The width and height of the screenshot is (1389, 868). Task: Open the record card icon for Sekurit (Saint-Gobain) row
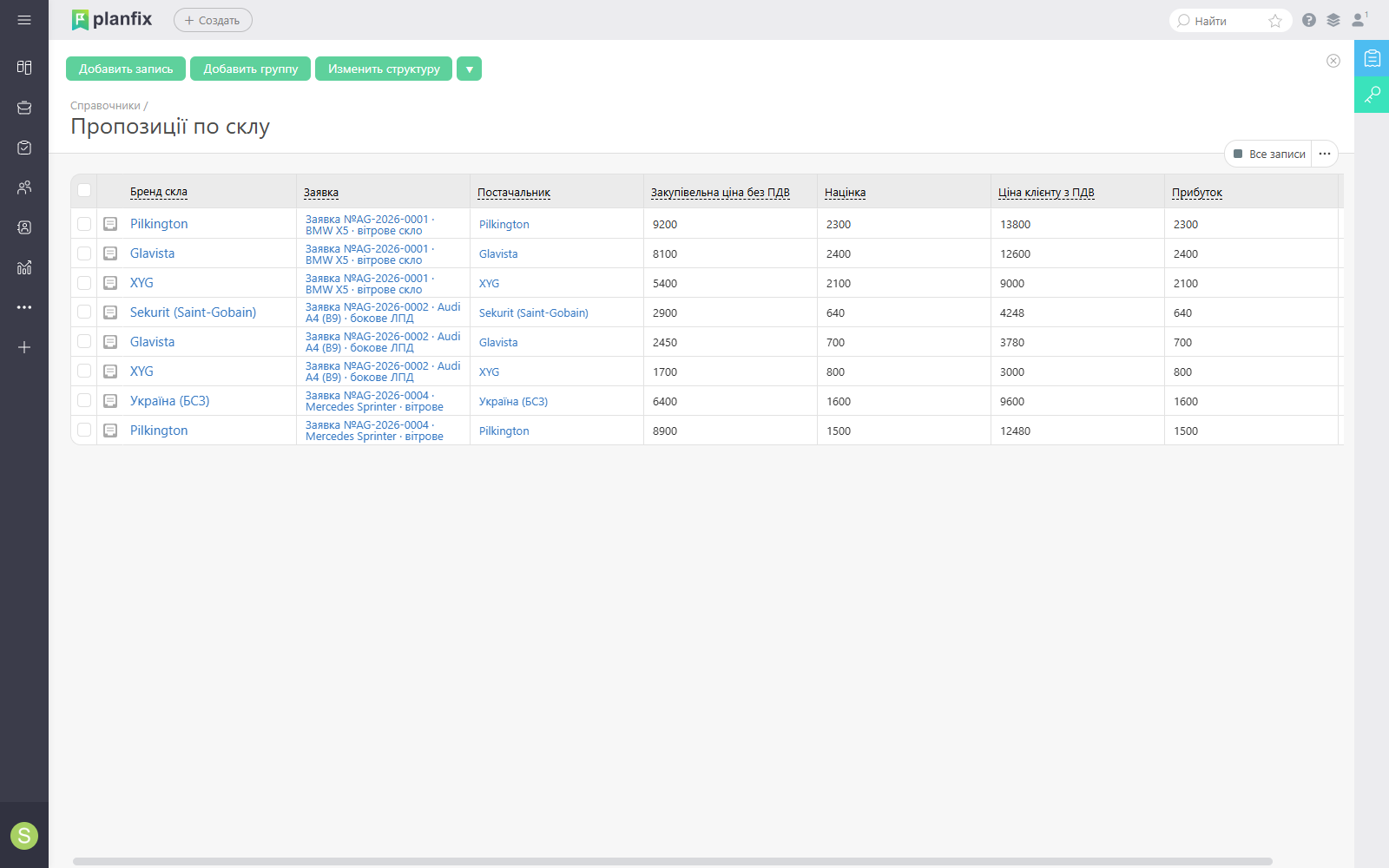click(110, 312)
